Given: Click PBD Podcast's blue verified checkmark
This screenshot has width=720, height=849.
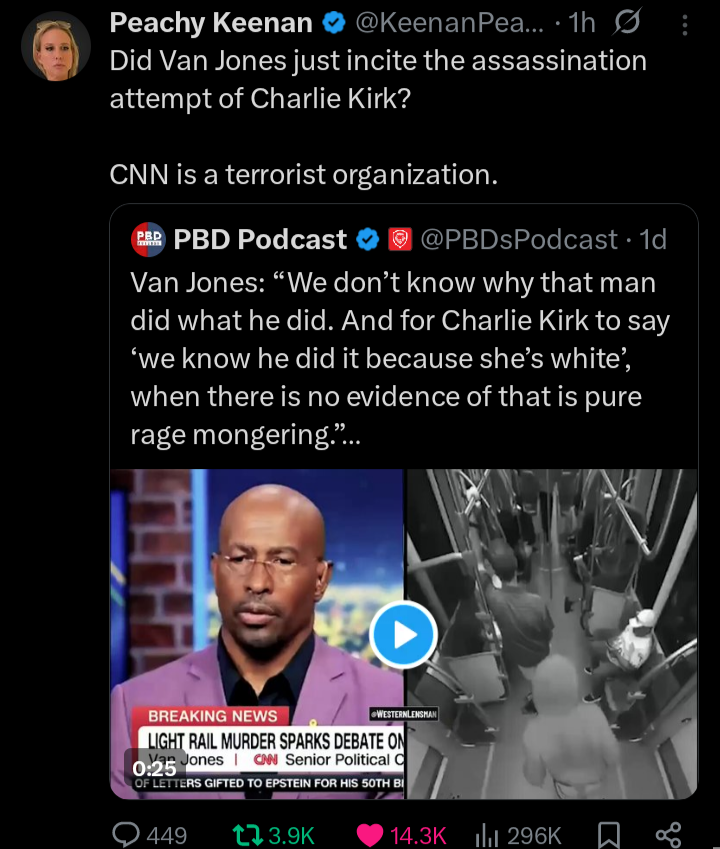Looking at the screenshot, I should [x=368, y=239].
